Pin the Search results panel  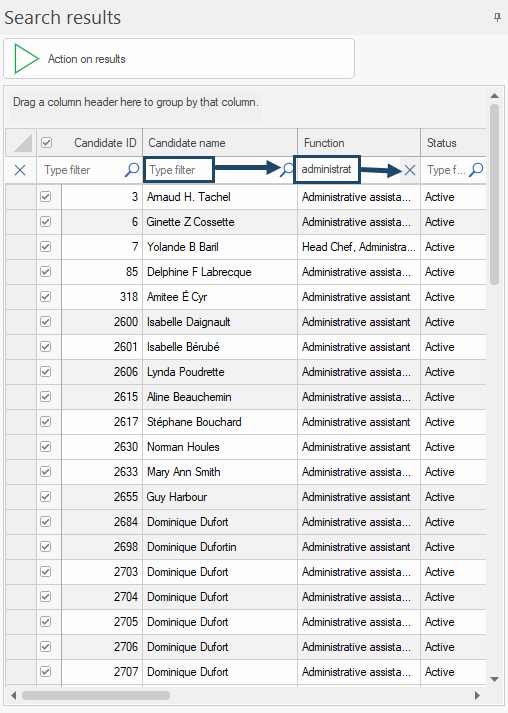point(497,17)
